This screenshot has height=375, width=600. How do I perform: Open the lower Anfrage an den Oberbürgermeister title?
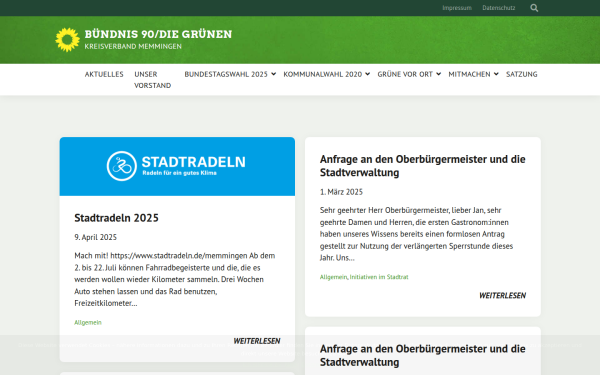point(422,355)
